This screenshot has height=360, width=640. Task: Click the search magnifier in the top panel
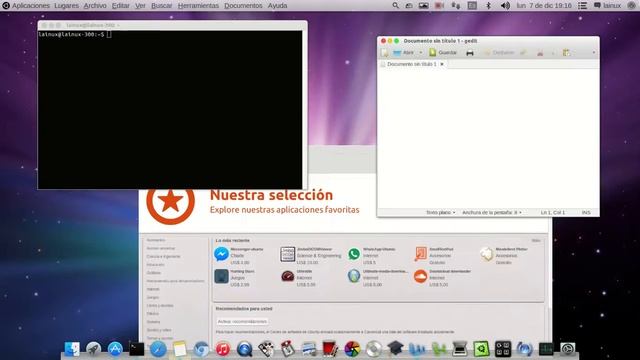[x=396, y=6]
